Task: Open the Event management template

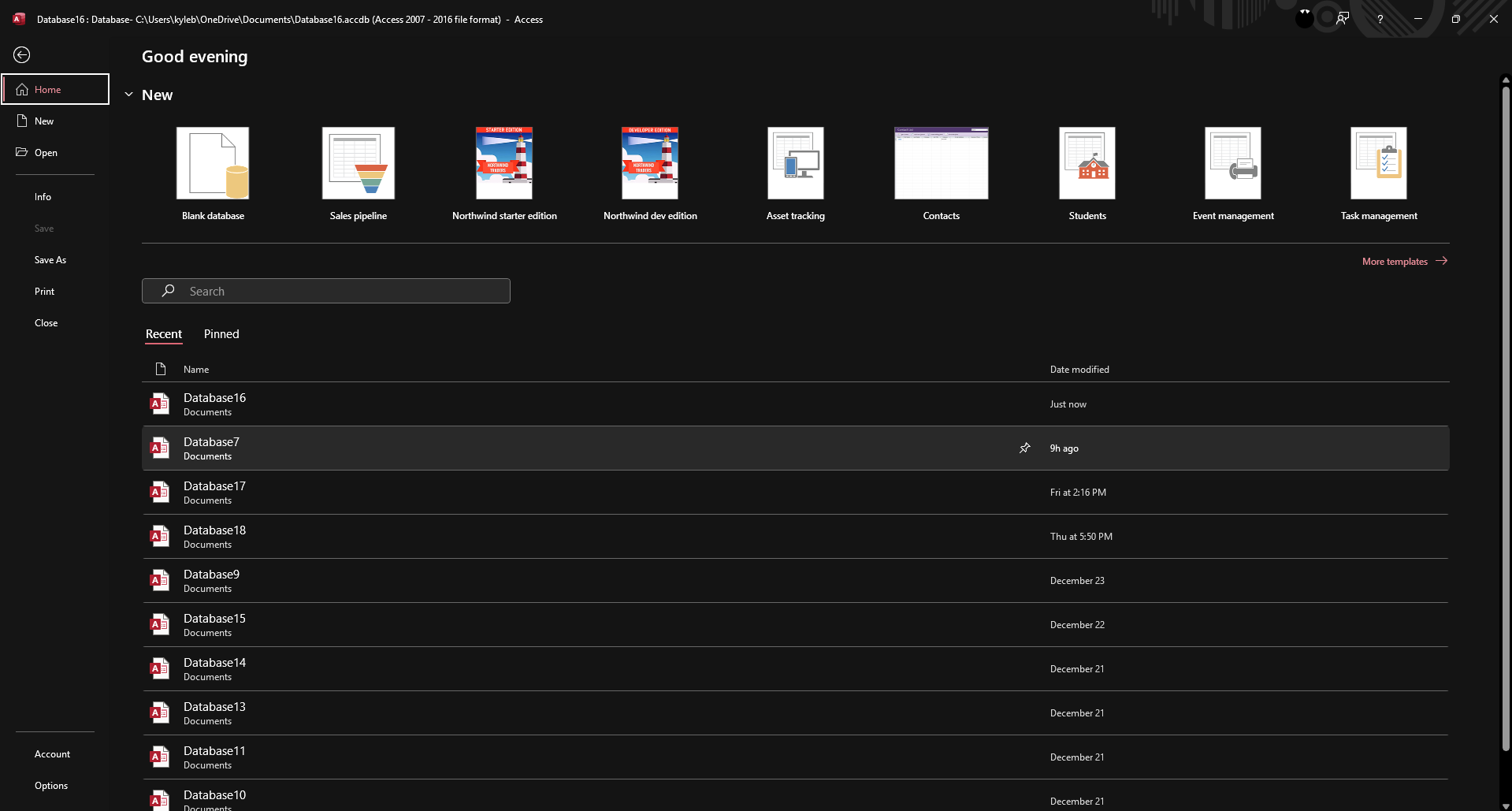Action: (x=1232, y=163)
